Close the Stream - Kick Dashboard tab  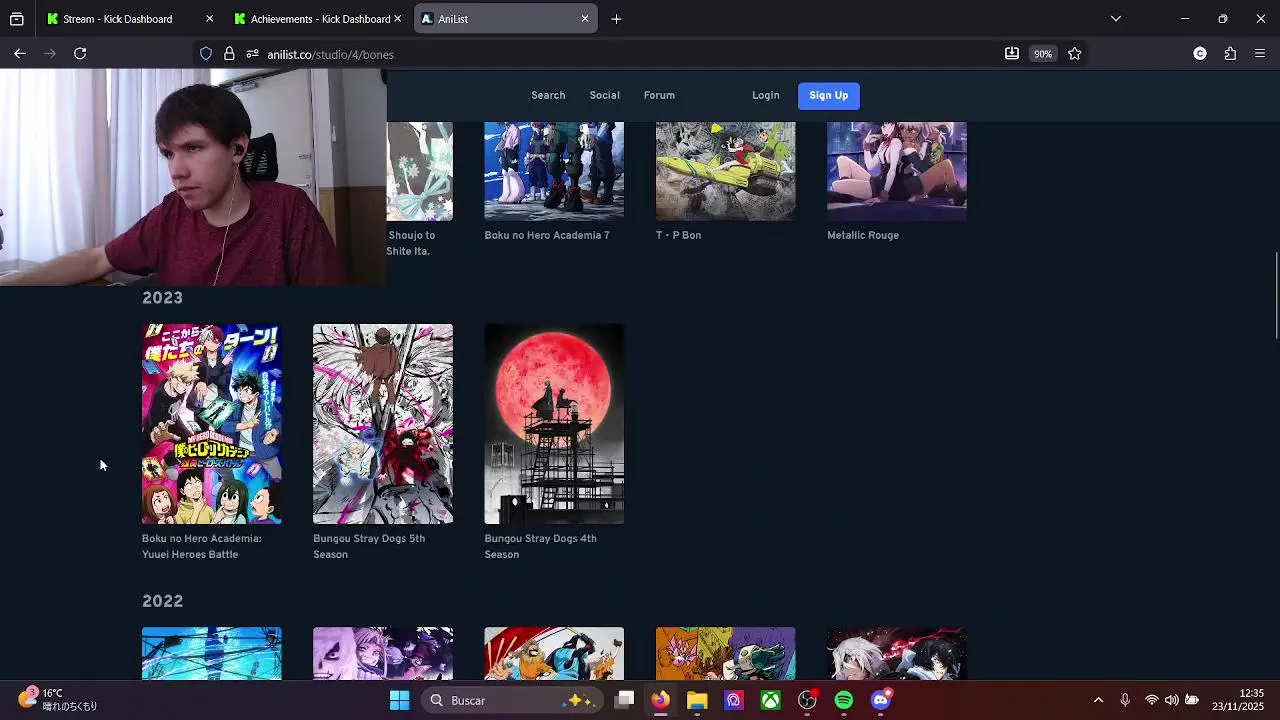[x=209, y=19]
